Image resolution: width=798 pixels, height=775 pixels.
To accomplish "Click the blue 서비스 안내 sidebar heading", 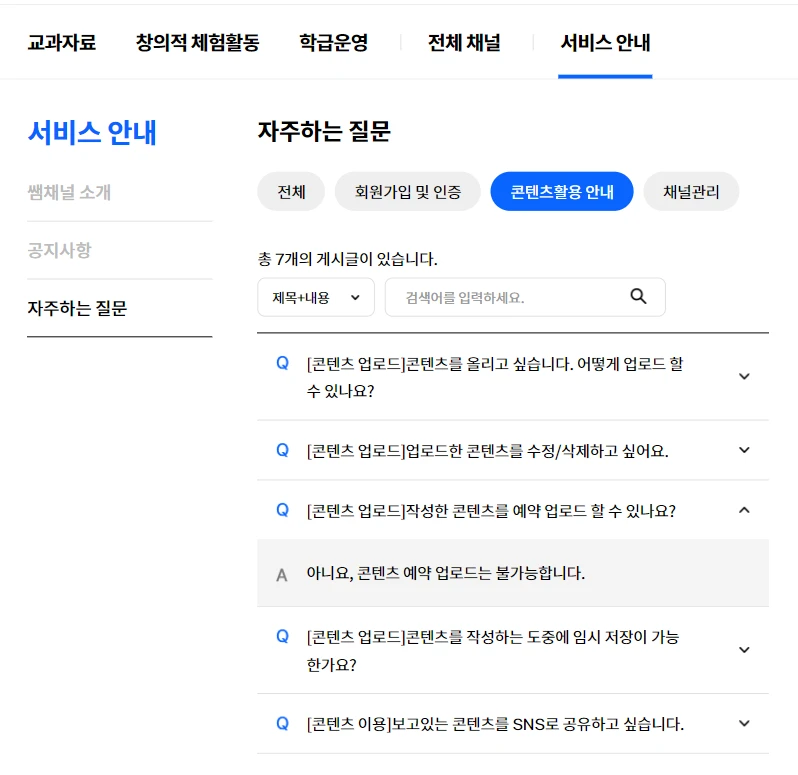I will 92,133.
